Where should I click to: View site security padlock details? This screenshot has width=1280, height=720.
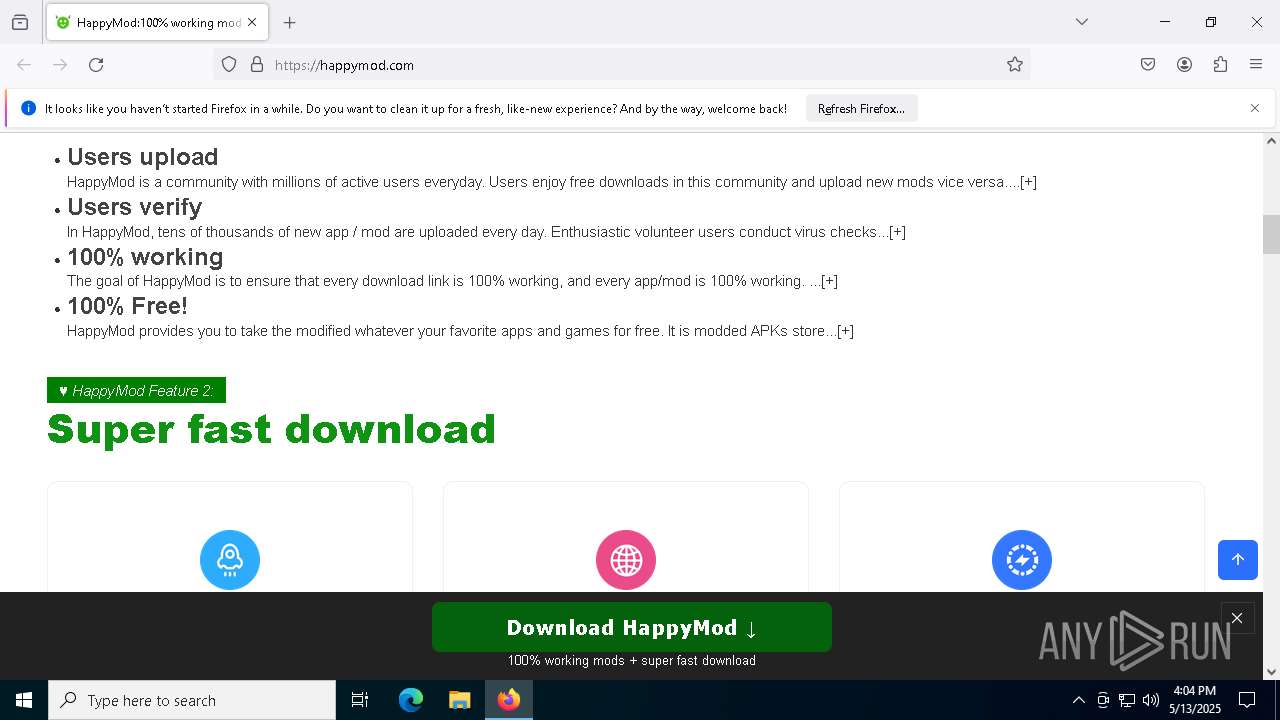click(x=257, y=65)
